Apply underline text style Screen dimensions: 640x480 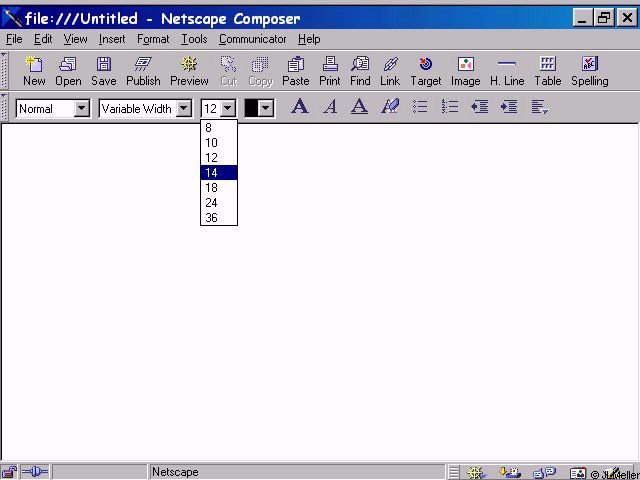pyautogui.click(x=359, y=107)
